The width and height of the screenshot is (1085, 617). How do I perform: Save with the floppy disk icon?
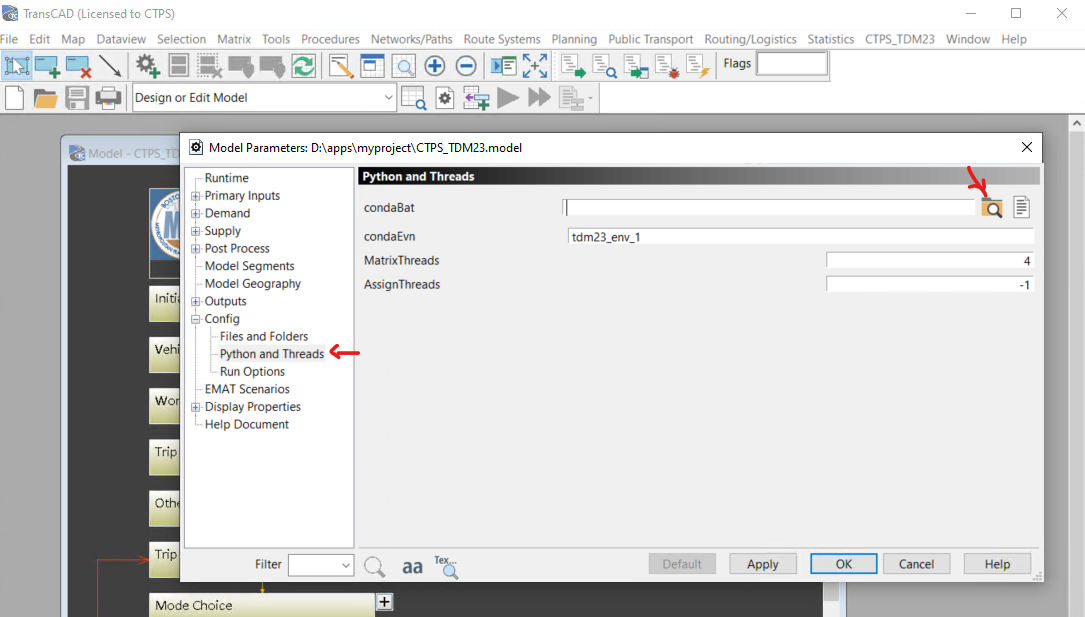tap(77, 98)
